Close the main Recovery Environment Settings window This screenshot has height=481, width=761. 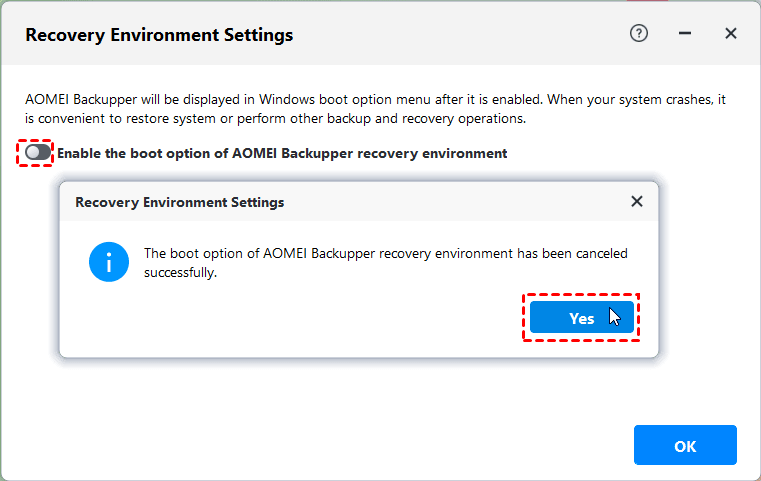click(x=731, y=34)
